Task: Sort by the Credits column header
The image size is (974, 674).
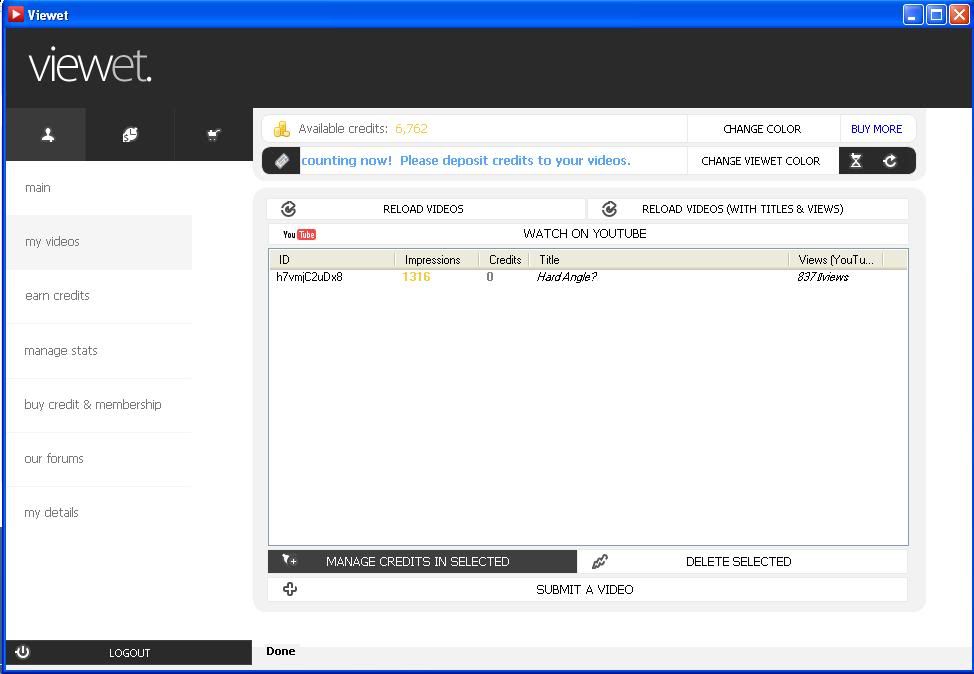Action: pyautogui.click(x=504, y=260)
